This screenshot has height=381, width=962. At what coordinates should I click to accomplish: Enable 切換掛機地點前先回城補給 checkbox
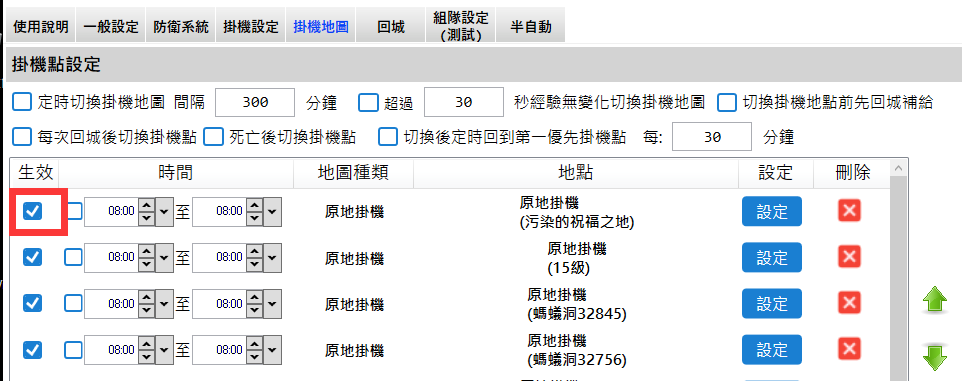click(x=727, y=102)
